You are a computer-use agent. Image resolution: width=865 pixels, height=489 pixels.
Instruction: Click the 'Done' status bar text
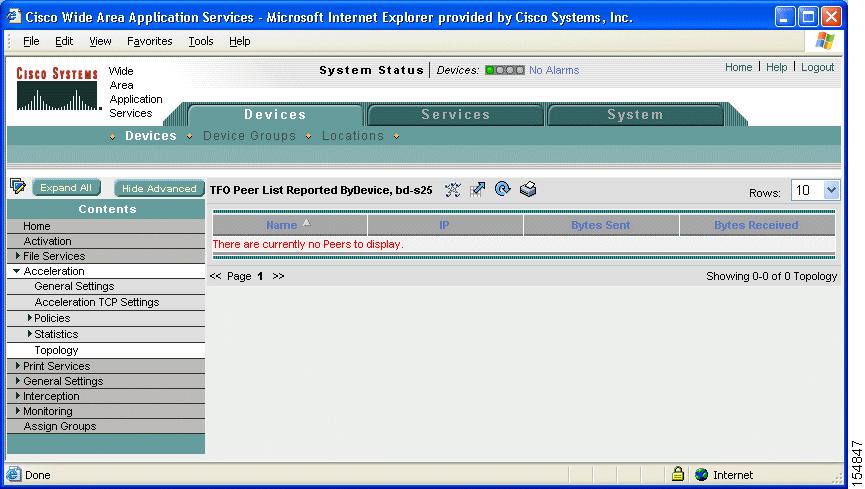point(38,475)
